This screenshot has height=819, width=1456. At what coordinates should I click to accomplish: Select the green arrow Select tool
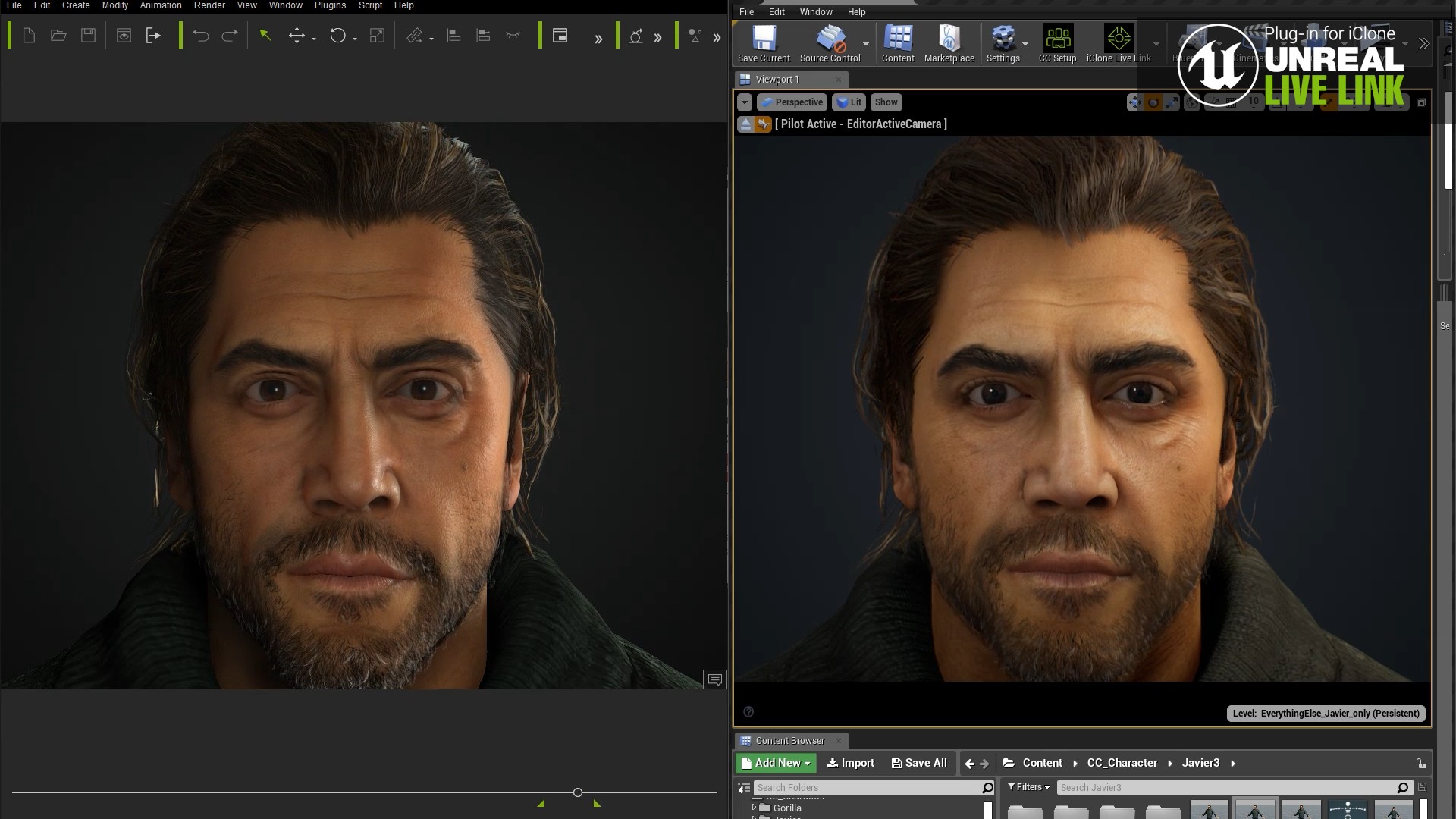pyautogui.click(x=265, y=36)
